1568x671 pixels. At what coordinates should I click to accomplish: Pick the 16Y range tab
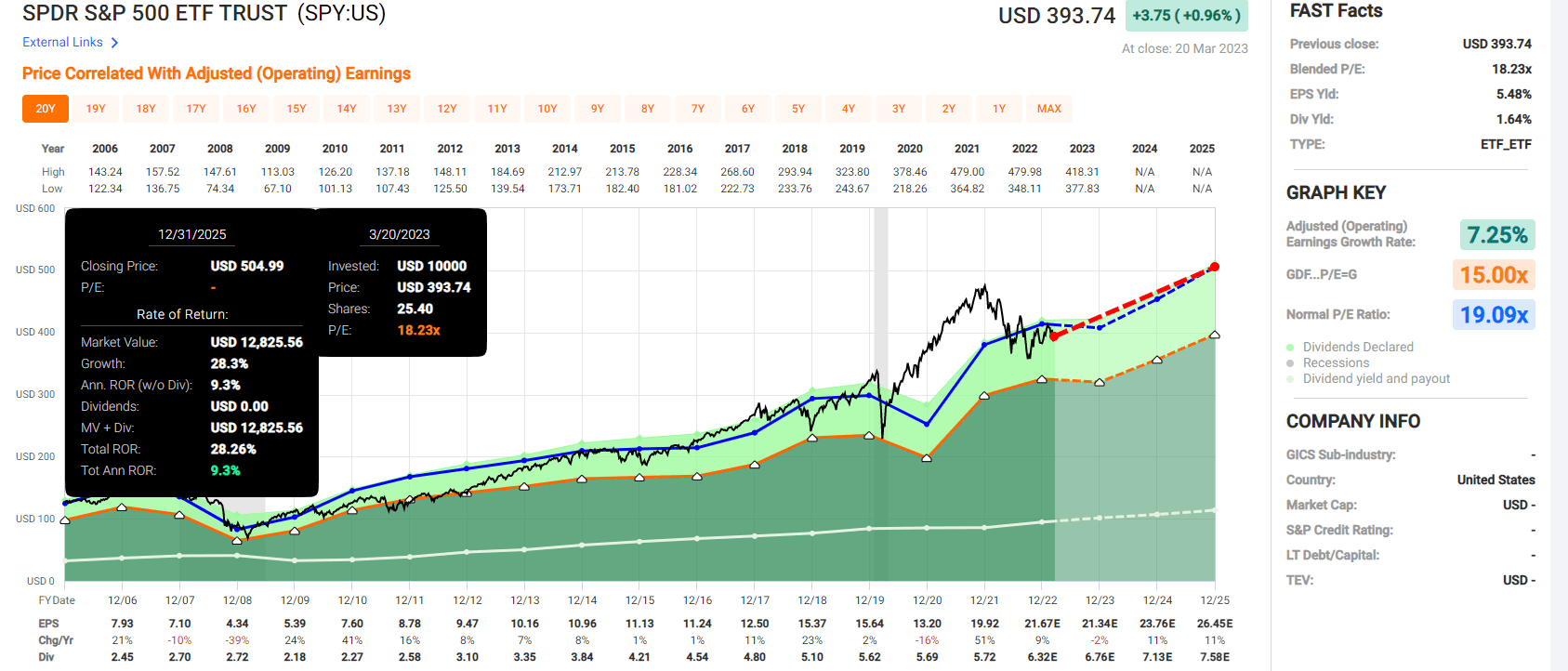(x=246, y=109)
